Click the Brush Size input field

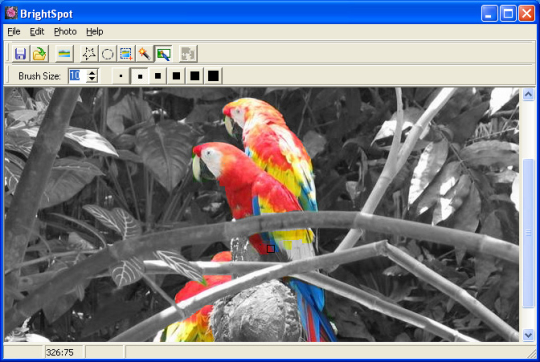click(x=77, y=76)
